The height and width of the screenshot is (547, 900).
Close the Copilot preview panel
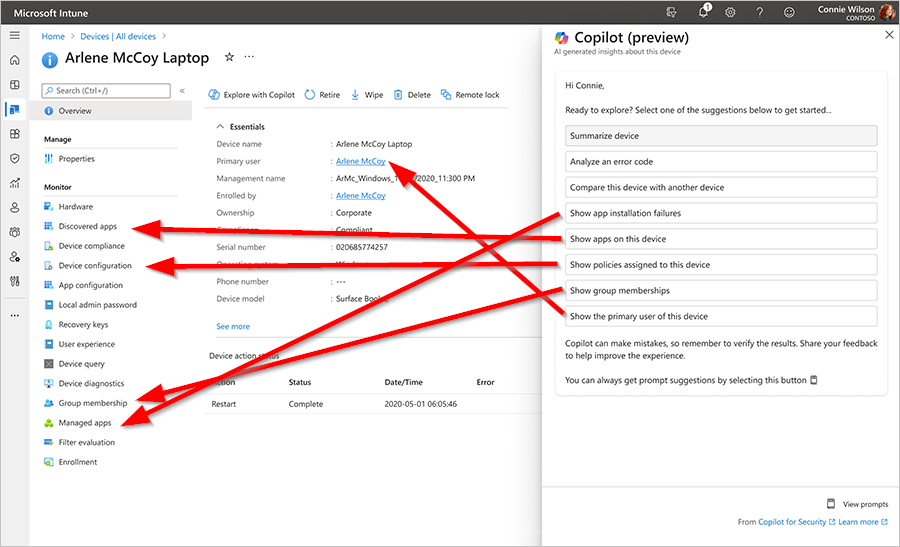click(889, 35)
